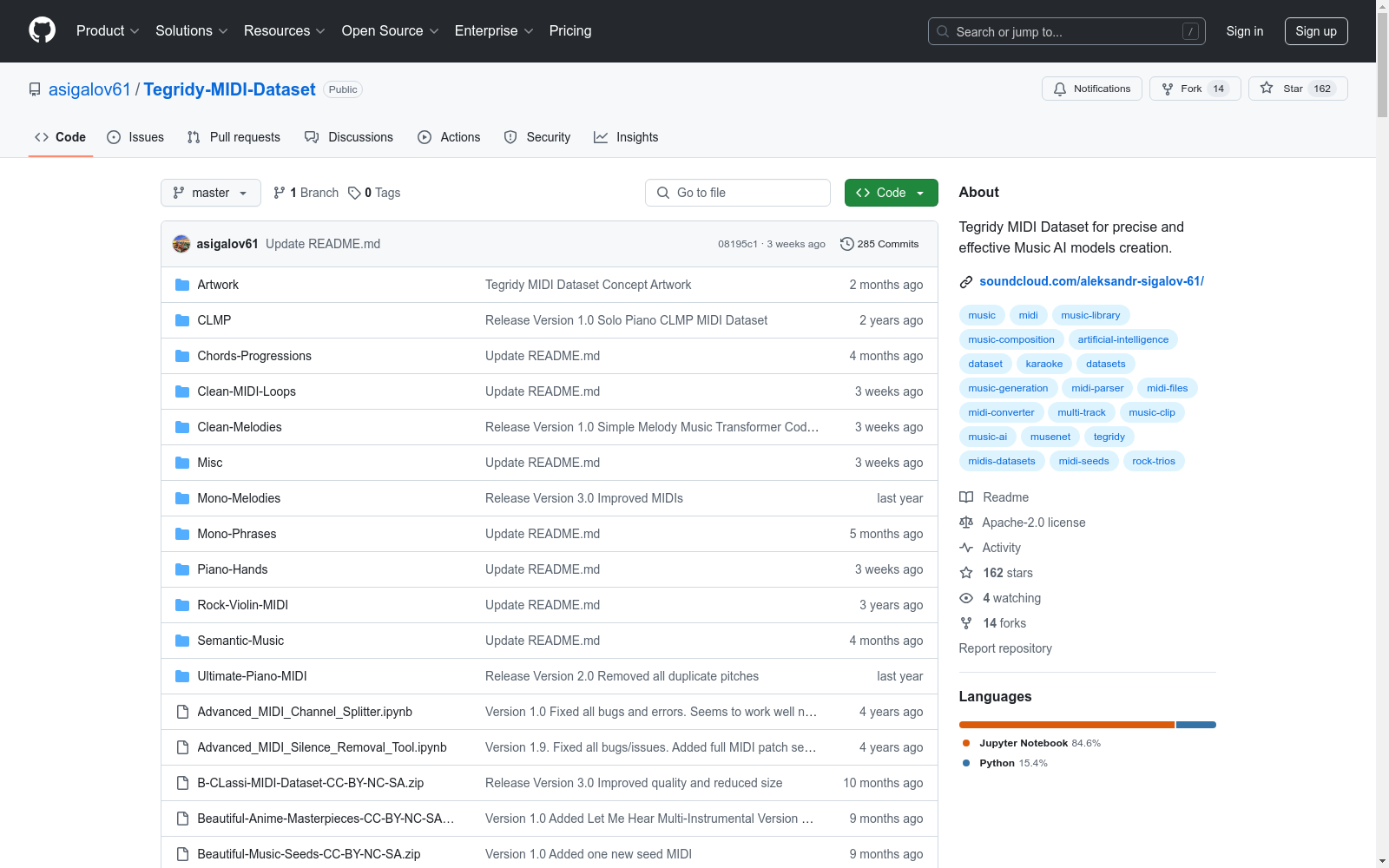Open the Ultimate-Piano-MIDI folder

tap(252, 676)
